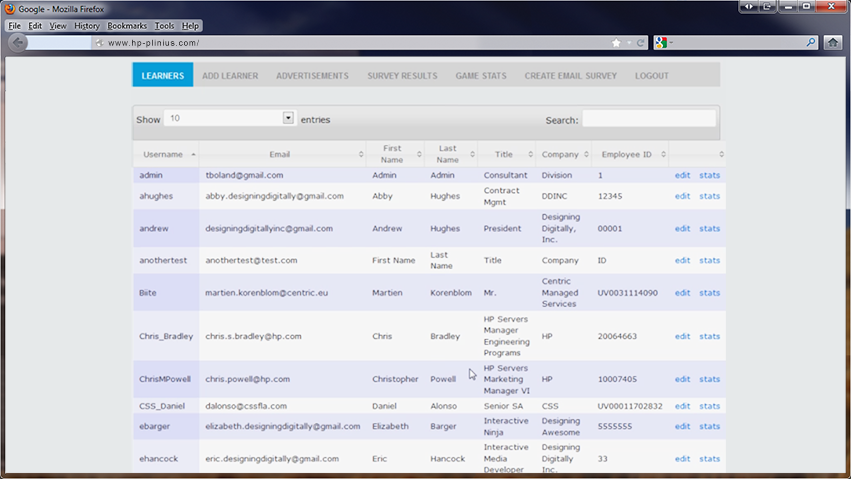Image resolution: width=851 pixels, height=479 pixels.
Task: Reload the page with the refresh icon
Action: (x=641, y=43)
